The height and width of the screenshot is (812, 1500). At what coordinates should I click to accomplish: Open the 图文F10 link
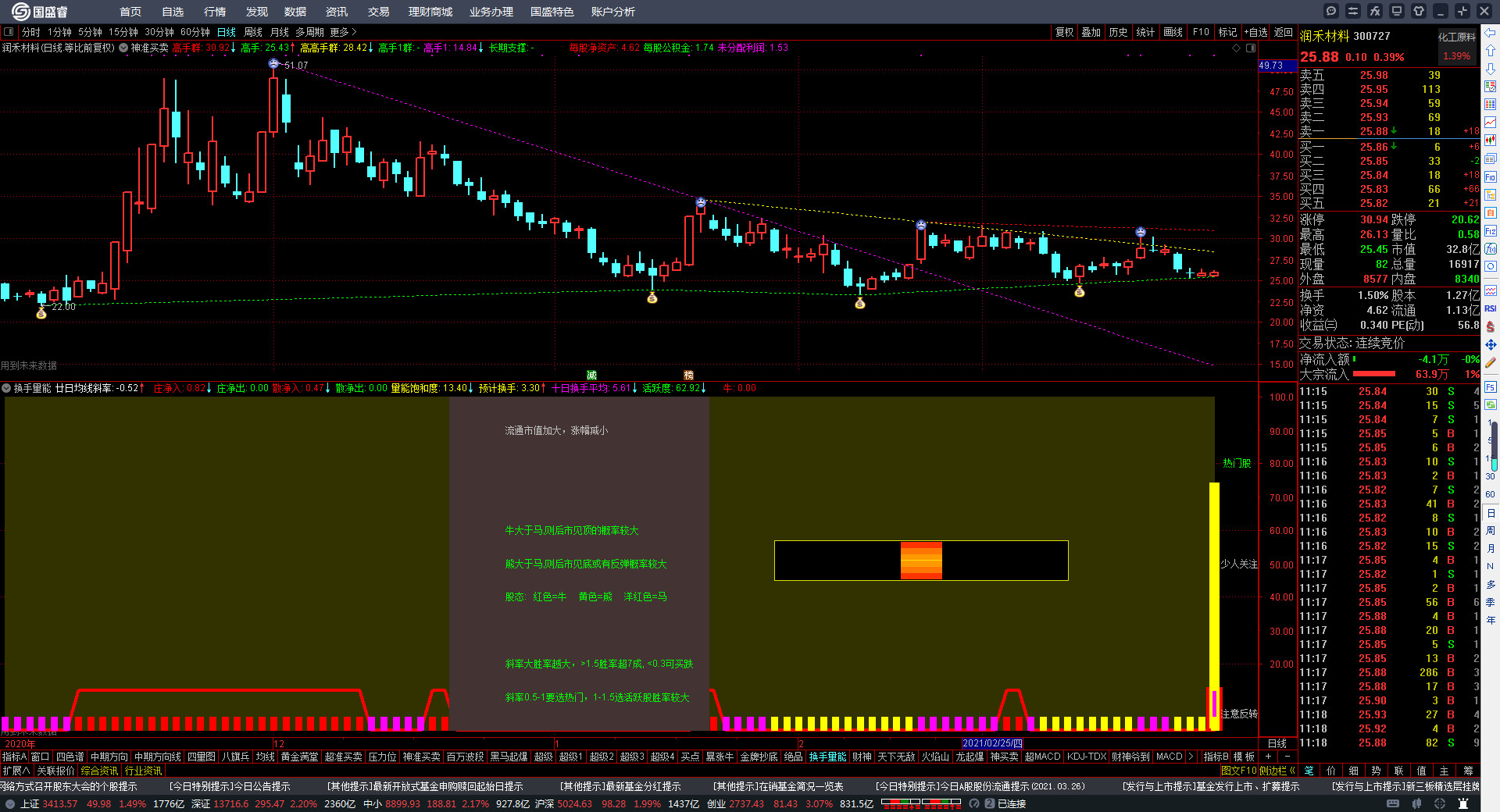(1238, 771)
